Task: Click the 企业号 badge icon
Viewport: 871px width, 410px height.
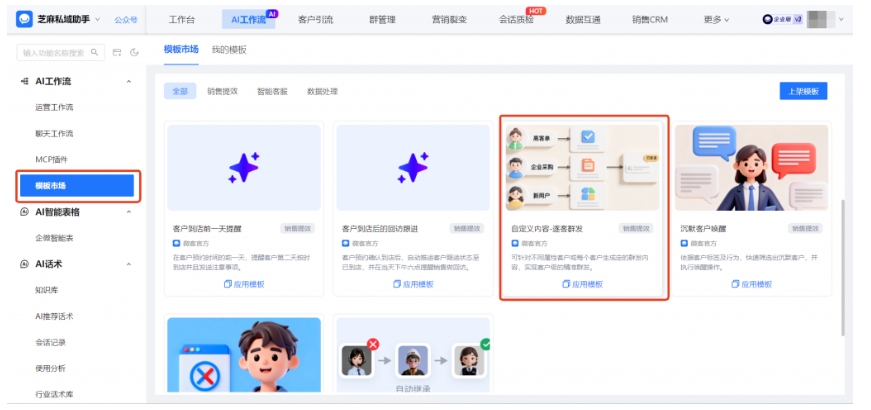Action: pyautogui.click(x=782, y=19)
